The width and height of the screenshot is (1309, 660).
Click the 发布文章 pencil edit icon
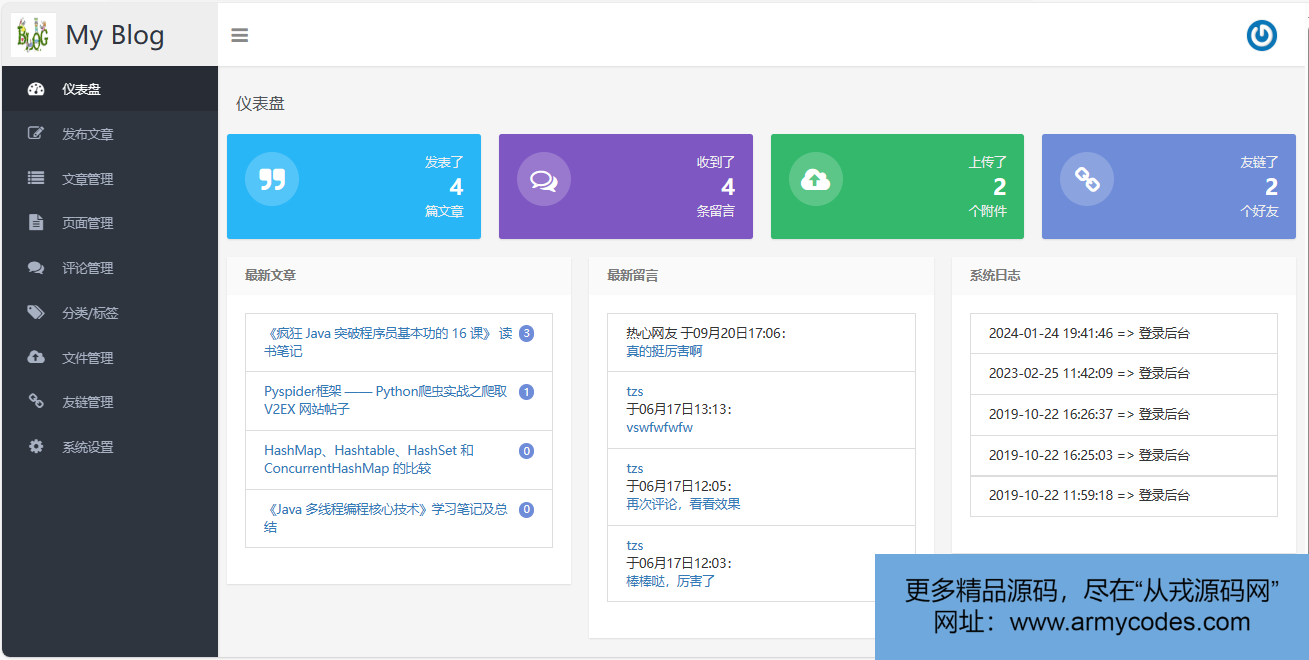tap(36, 134)
